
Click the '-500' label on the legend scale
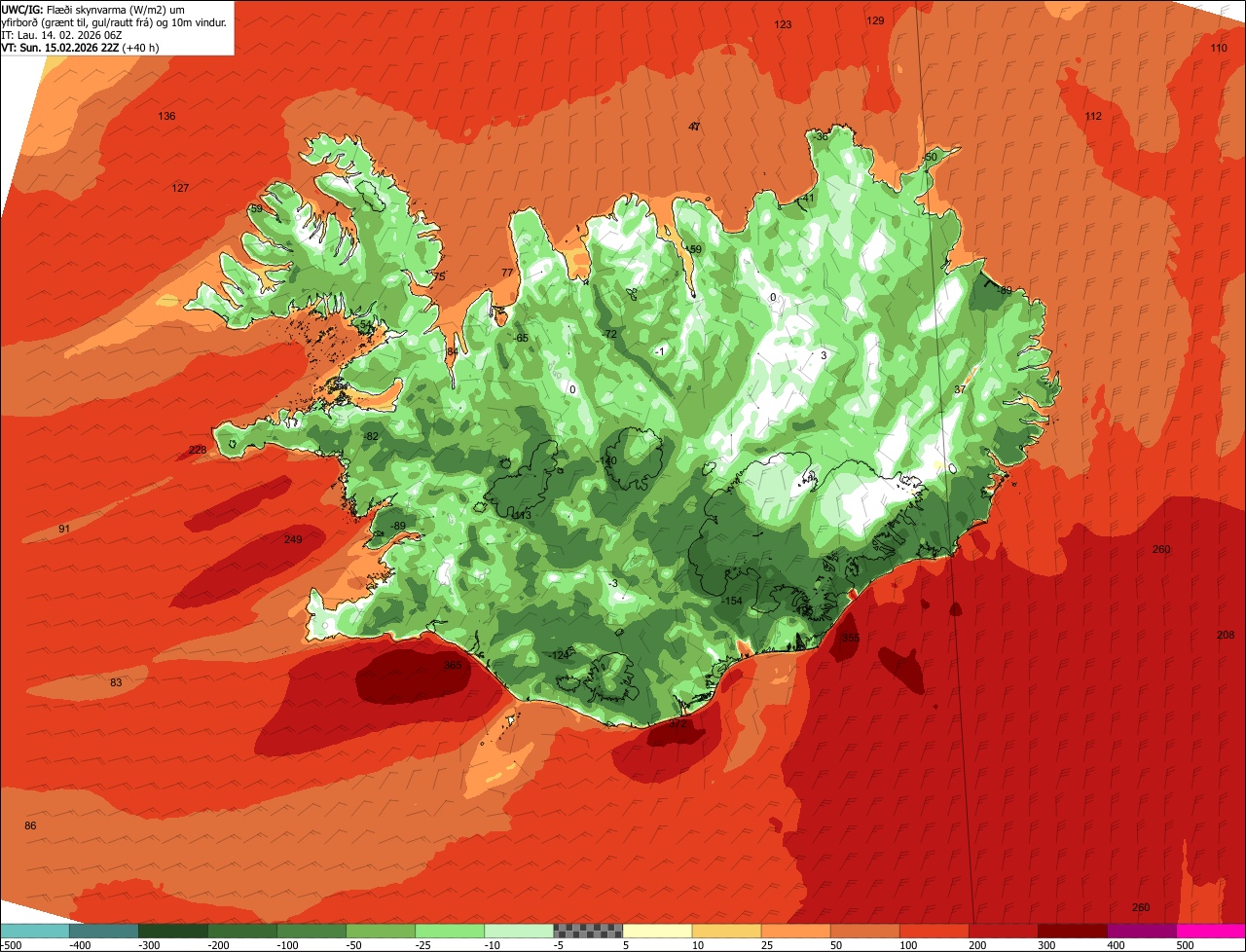click(x=11, y=945)
